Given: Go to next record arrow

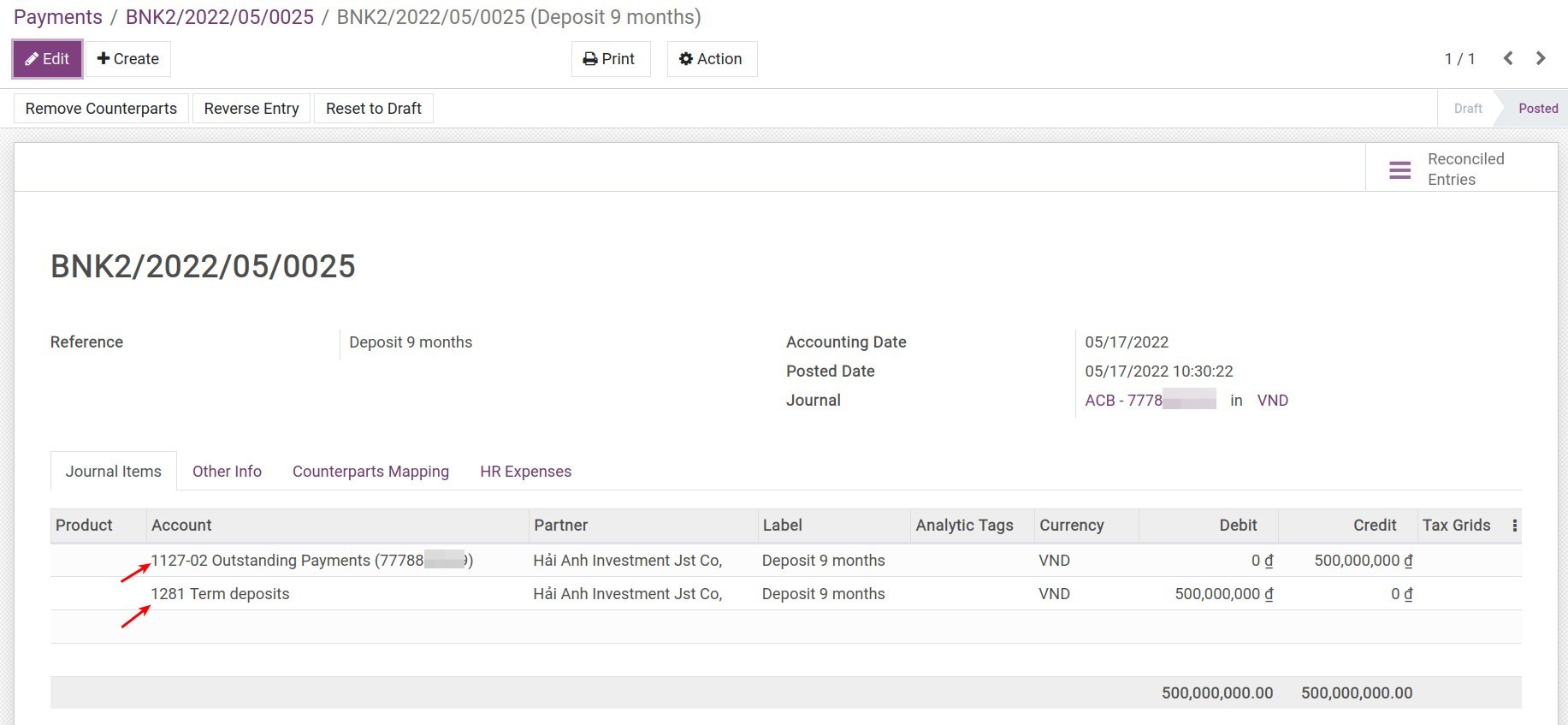Looking at the screenshot, I should [1541, 58].
